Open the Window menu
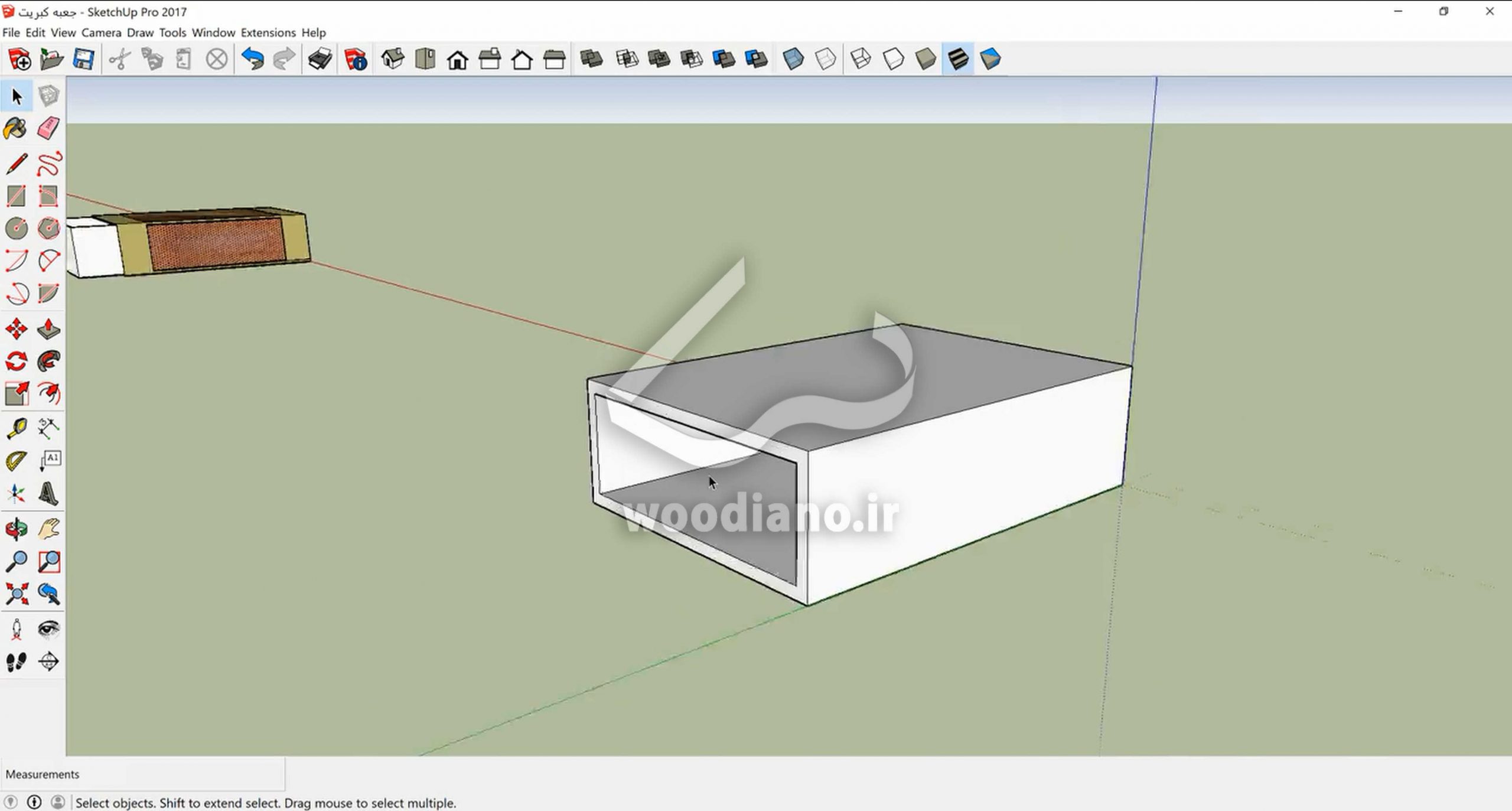This screenshot has width=1512, height=811. tap(213, 32)
